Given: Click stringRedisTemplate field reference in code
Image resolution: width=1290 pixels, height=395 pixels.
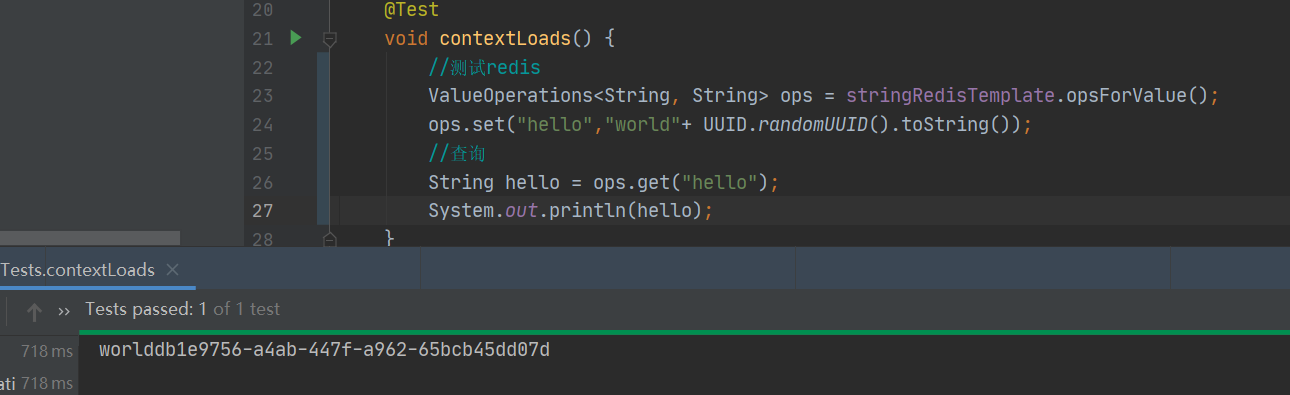Looking at the screenshot, I should pyautogui.click(x=952, y=96).
